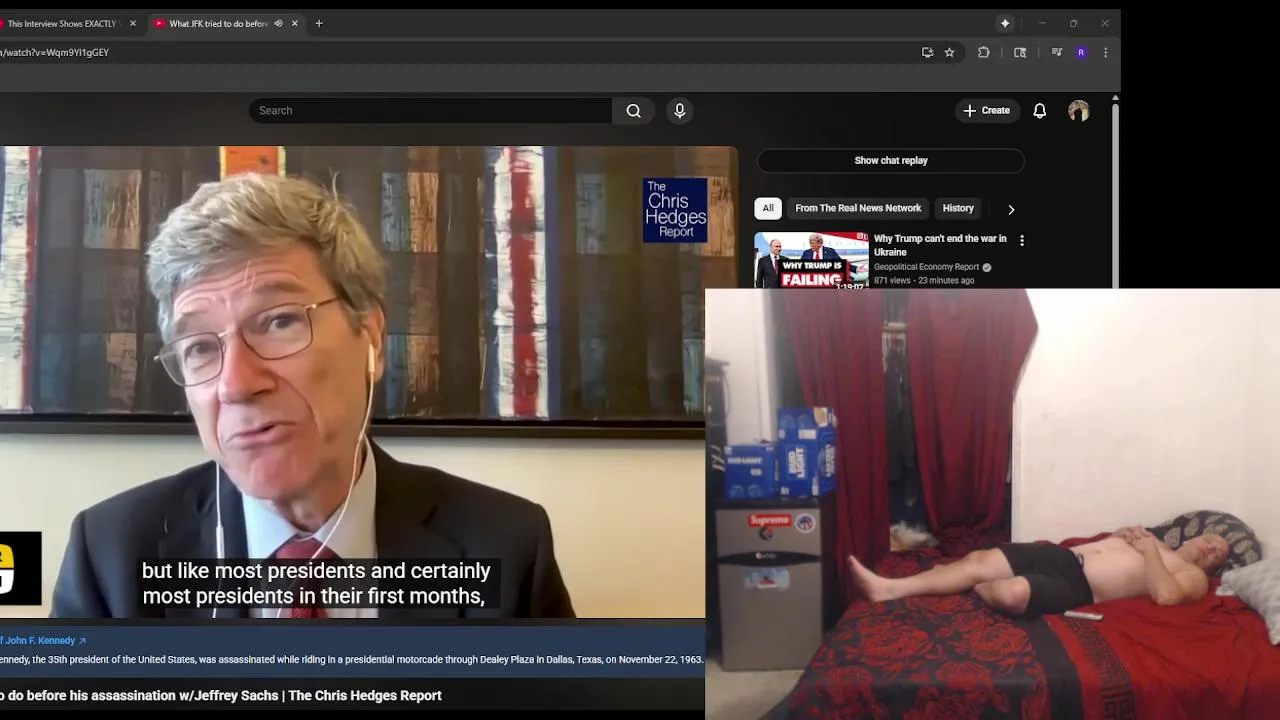The height and width of the screenshot is (720, 1280).
Task: Click the YouTube search magnifier button
Action: (633, 110)
